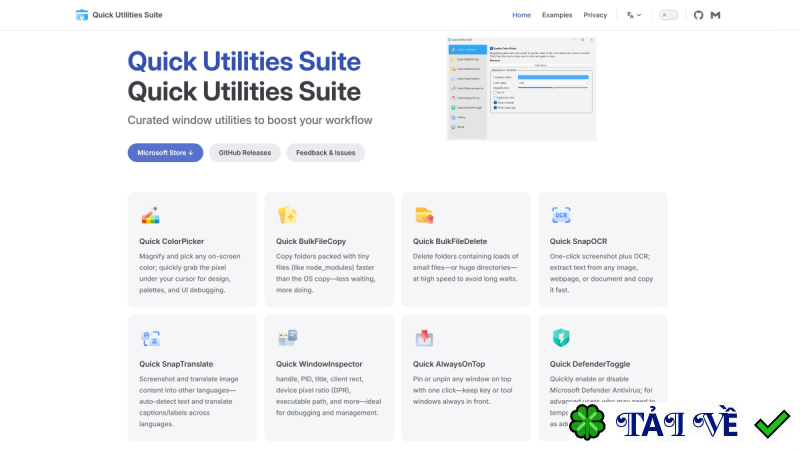Image resolution: width=800 pixels, height=450 pixels.
Task: Select the Quick ColorPicker card title
Action: point(171,241)
